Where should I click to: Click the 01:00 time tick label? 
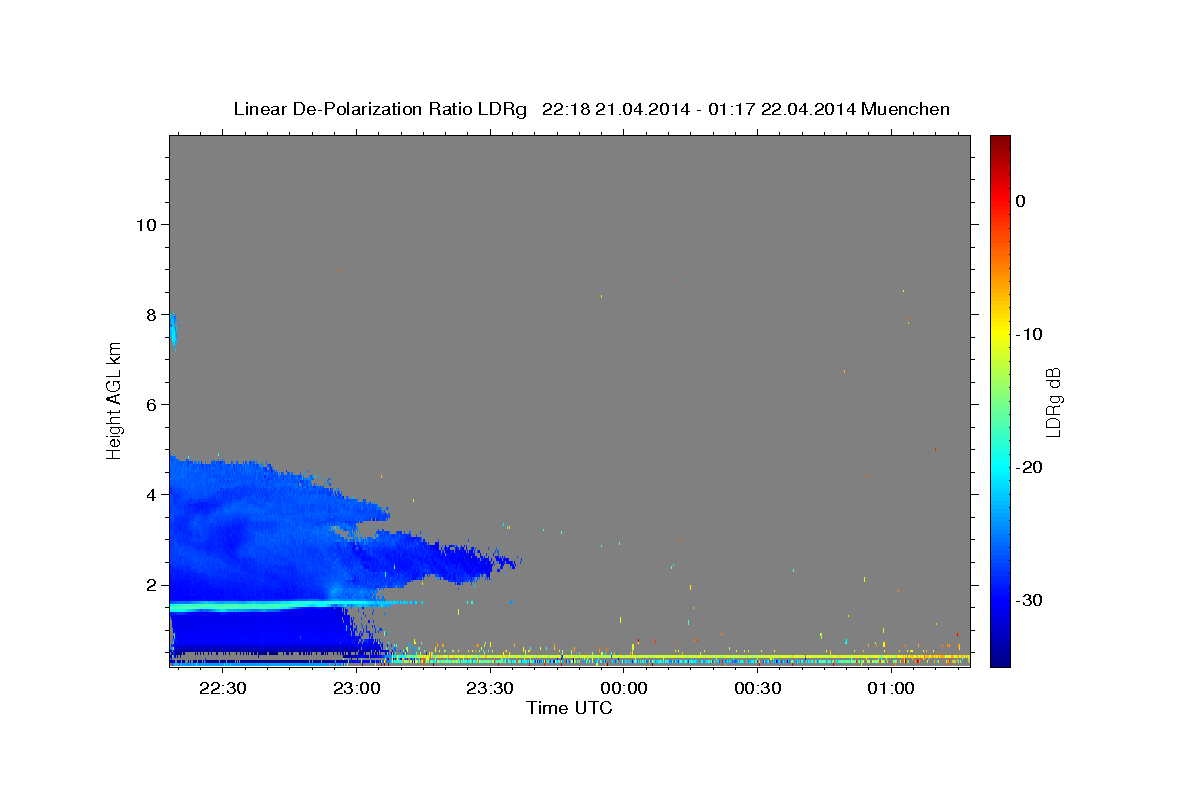(x=891, y=688)
